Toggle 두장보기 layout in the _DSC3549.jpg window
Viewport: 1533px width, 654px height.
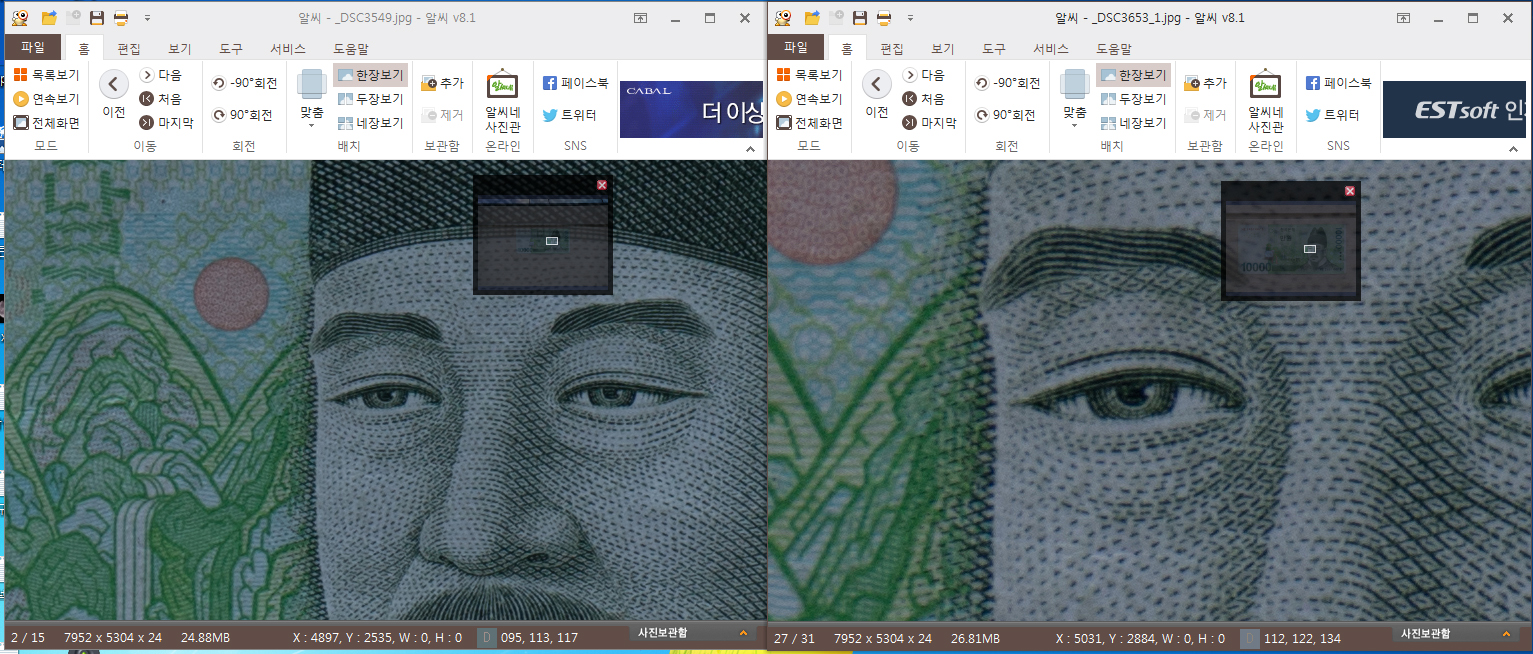click(370, 99)
